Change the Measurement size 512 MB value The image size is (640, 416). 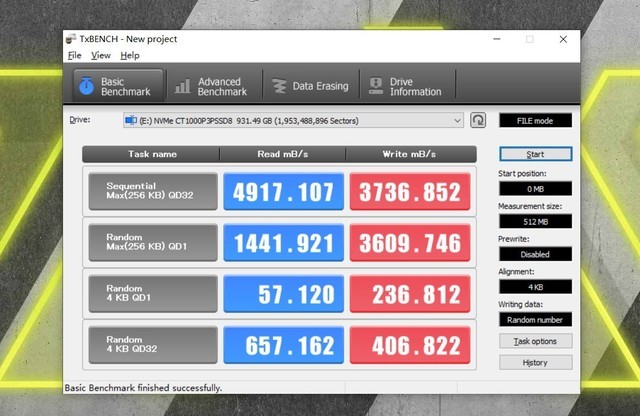click(x=535, y=222)
